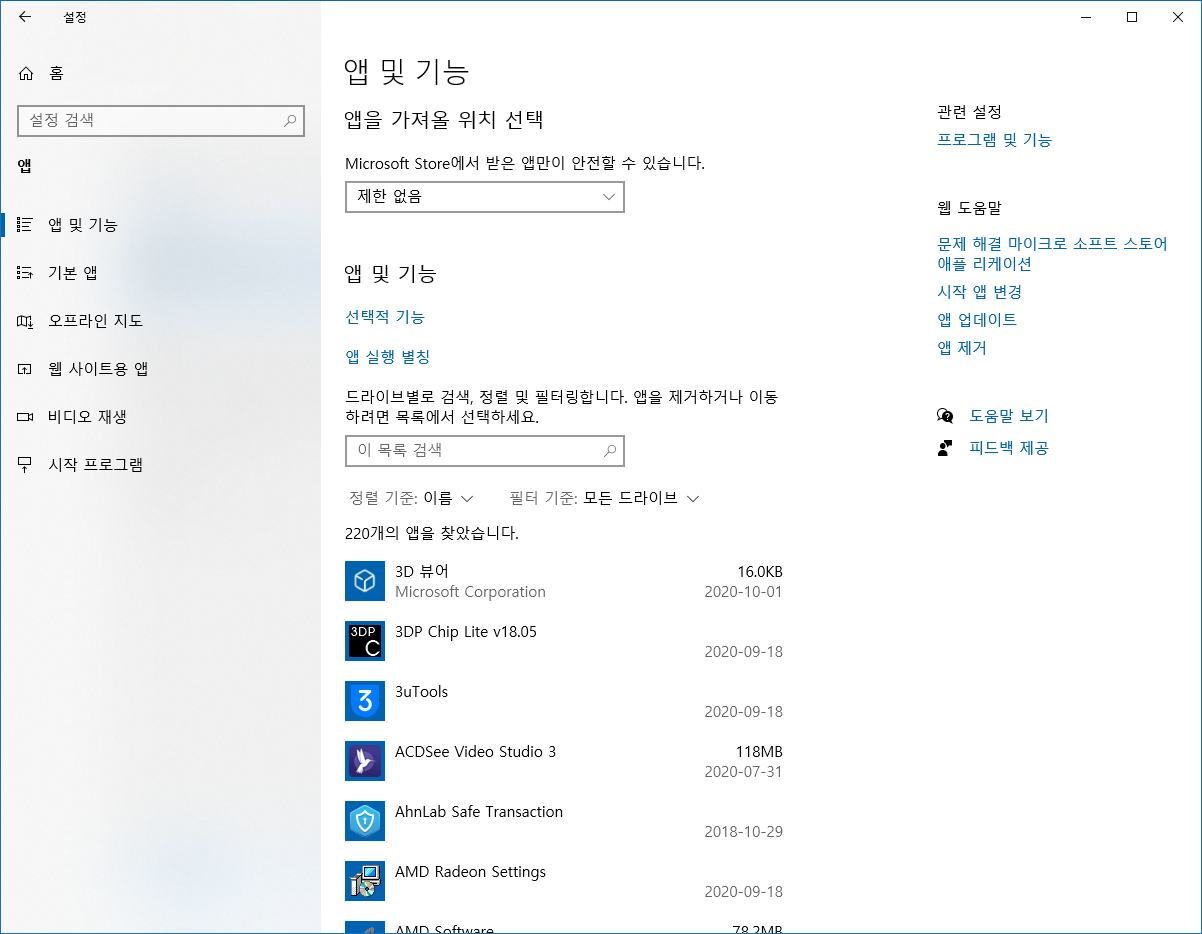The width and height of the screenshot is (1202, 934).
Task: Click the 16.0KB size of 3D 뷰어
Action: point(760,572)
